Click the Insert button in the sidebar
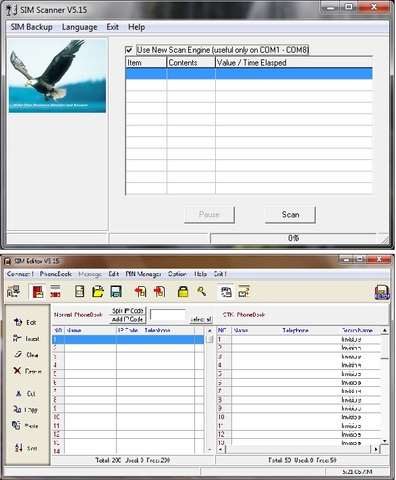 (x=26, y=339)
